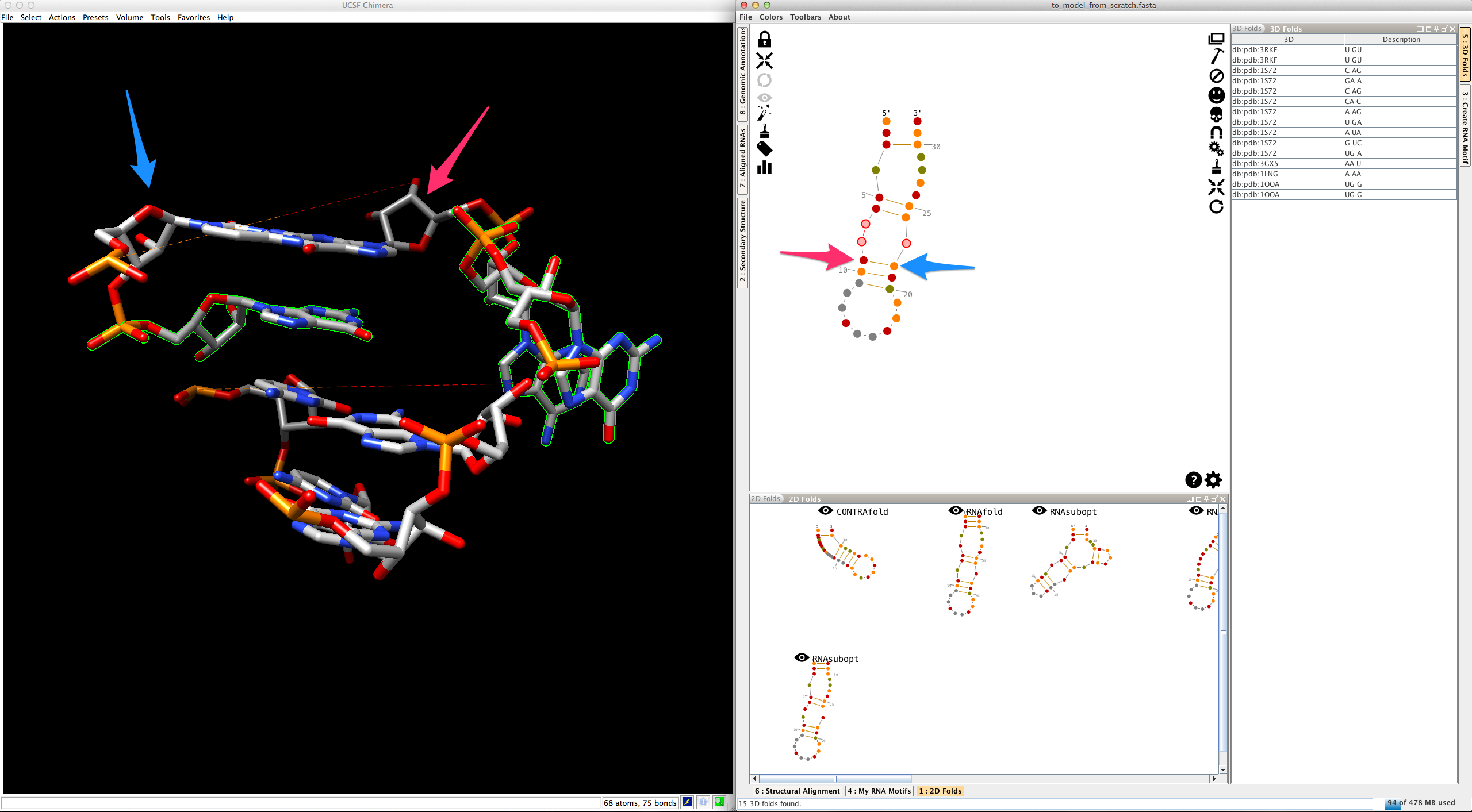Click the info status icon in Chimera
This screenshot has height=812, width=1472.
pyautogui.click(x=703, y=802)
